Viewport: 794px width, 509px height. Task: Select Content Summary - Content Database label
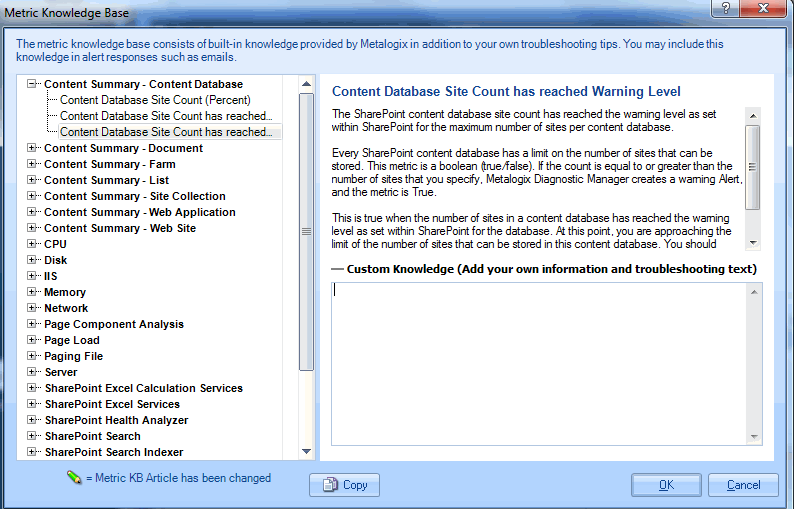(143, 84)
